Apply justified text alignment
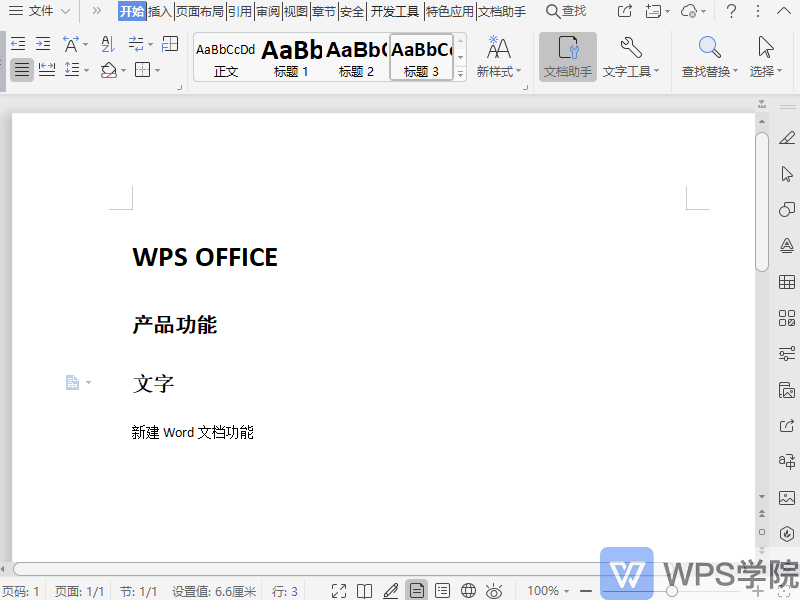The image size is (800, 600). pyautogui.click(x=21, y=70)
